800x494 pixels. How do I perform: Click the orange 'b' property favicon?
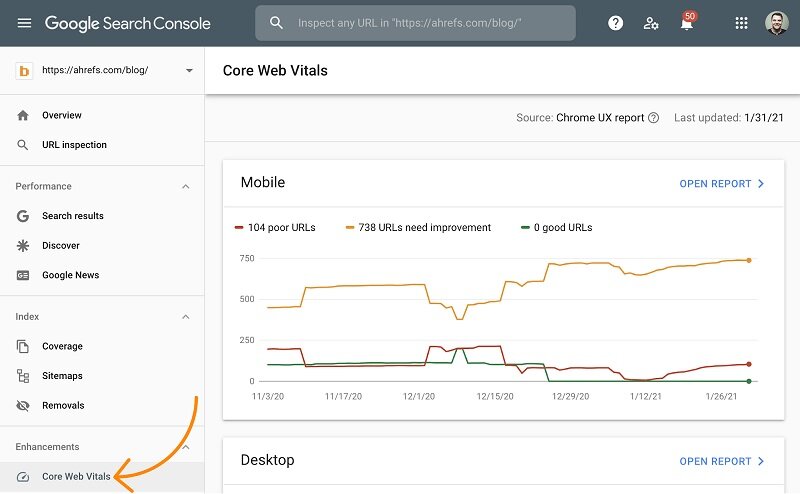(23, 70)
